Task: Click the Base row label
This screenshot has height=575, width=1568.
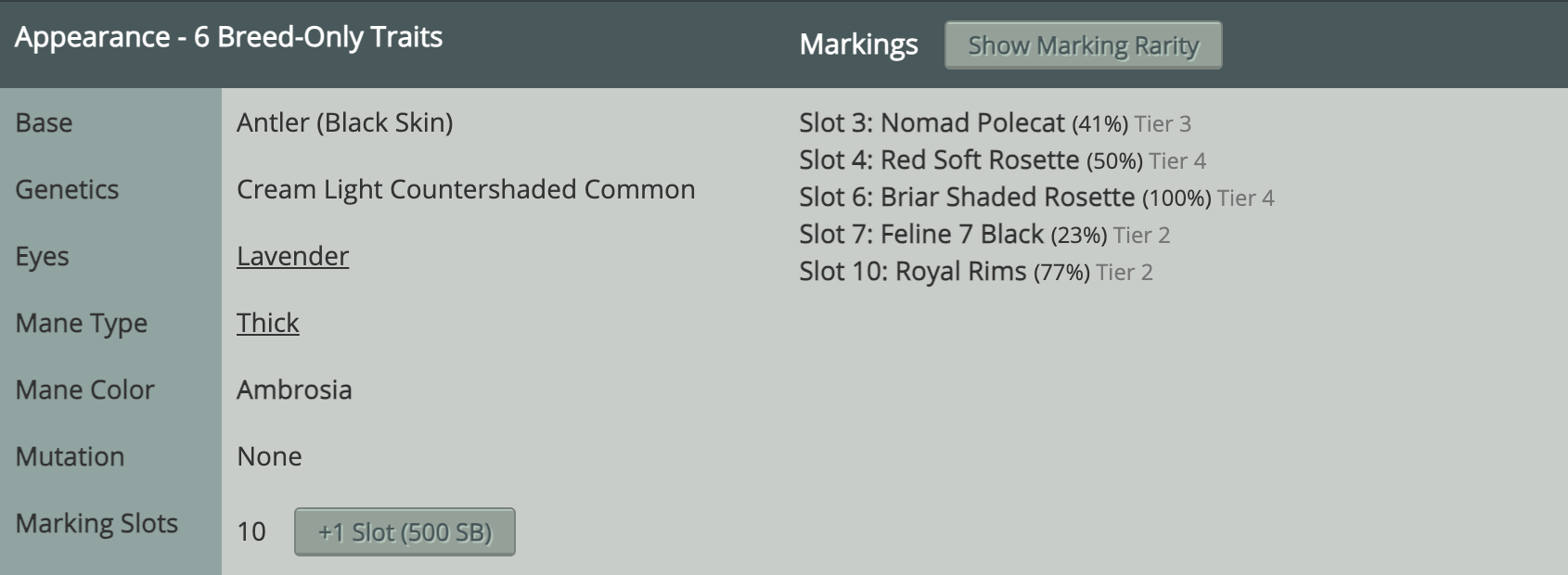Action: click(x=44, y=122)
